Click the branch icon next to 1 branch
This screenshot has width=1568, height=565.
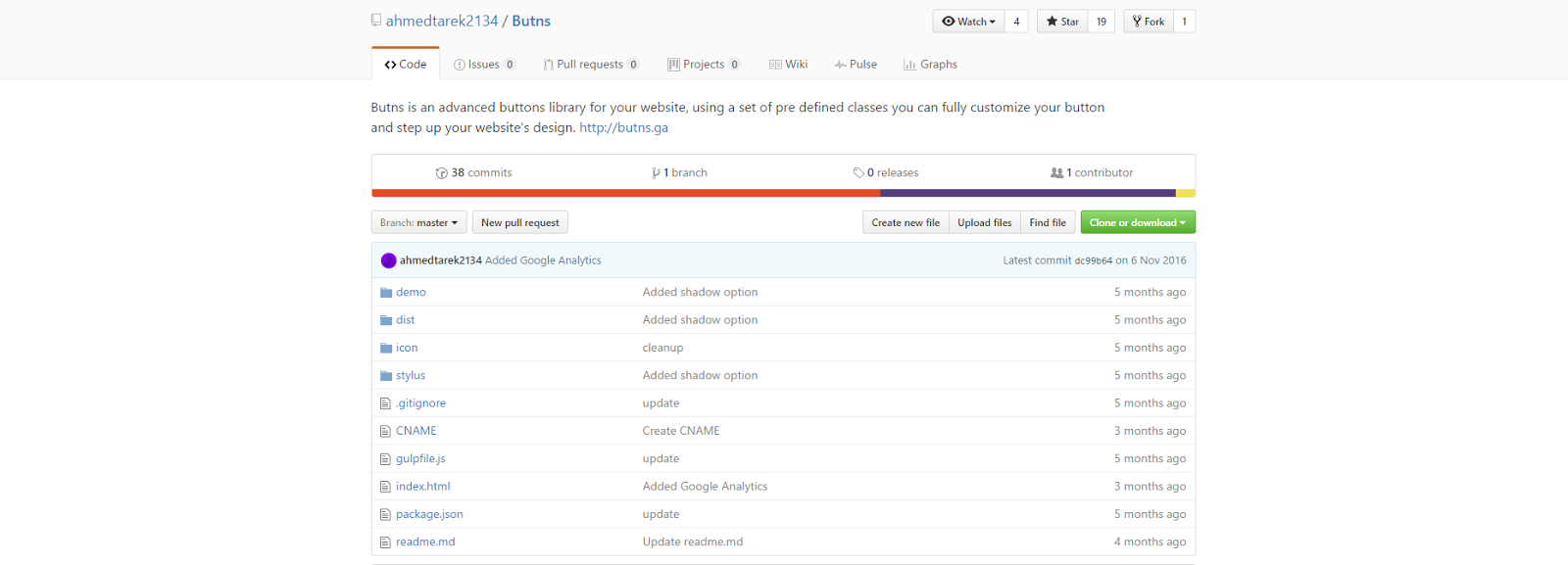[656, 173]
